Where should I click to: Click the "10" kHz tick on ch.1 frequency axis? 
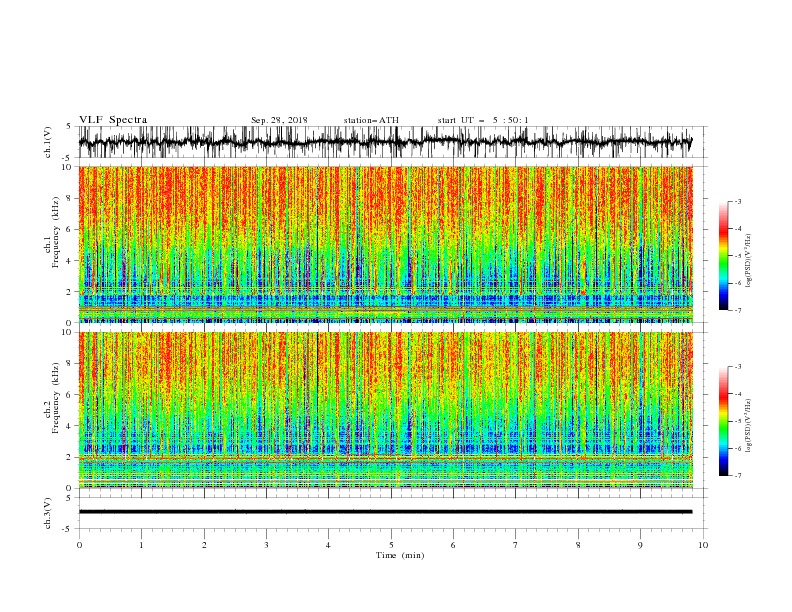tap(68, 167)
